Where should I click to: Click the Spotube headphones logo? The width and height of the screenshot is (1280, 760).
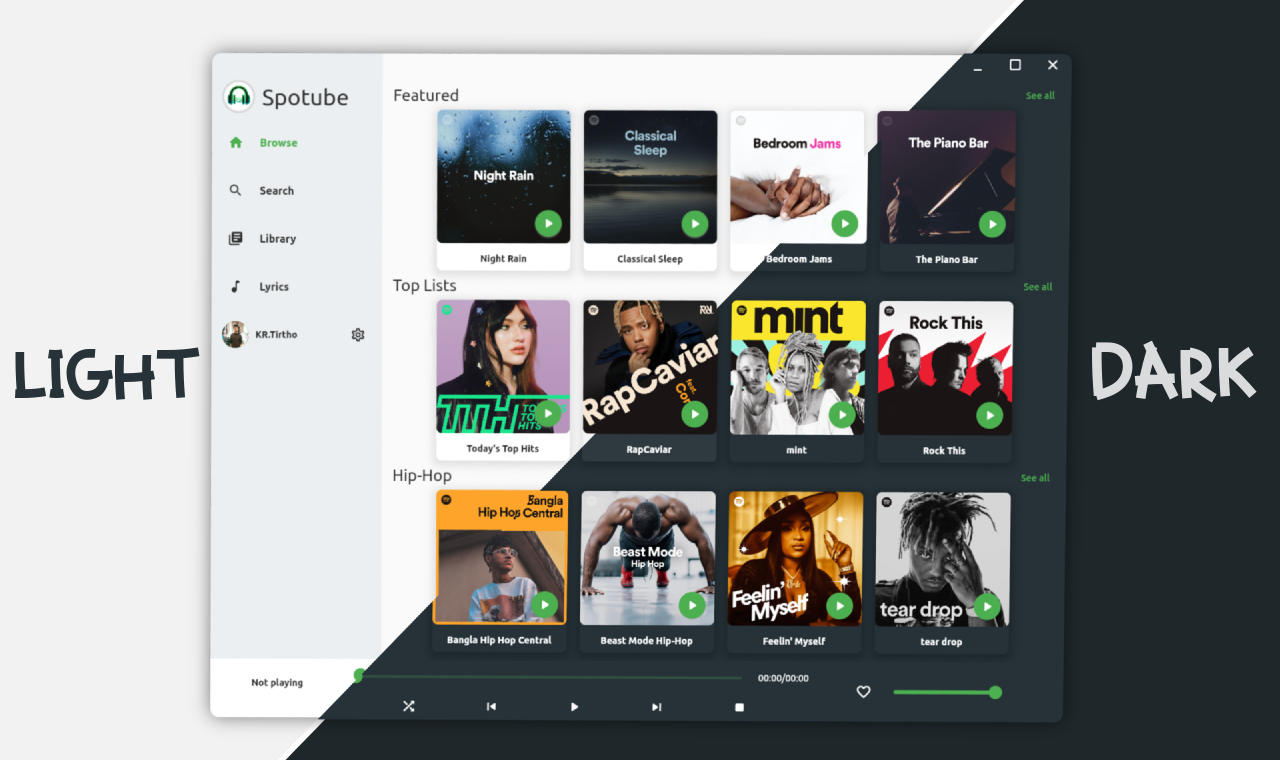point(236,96)
